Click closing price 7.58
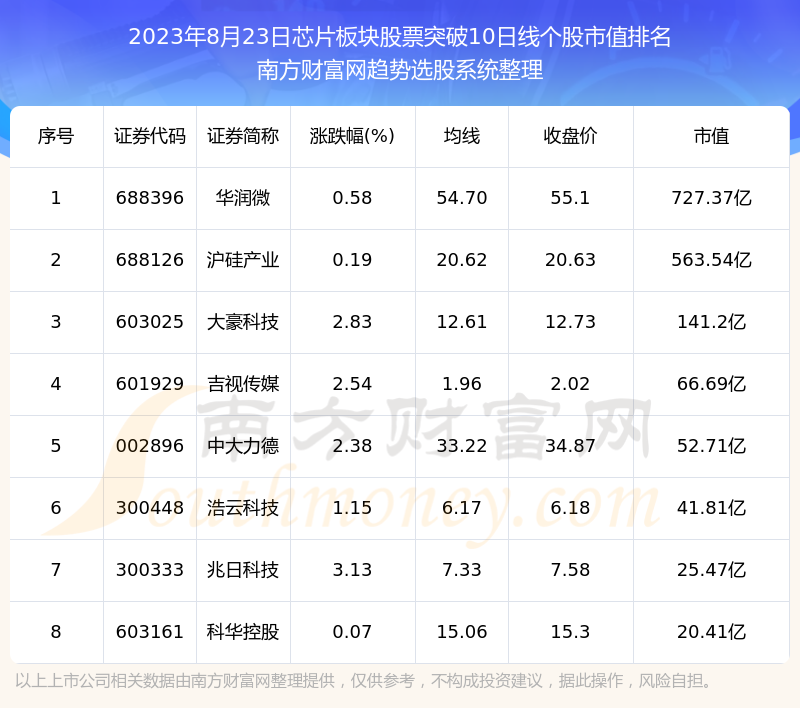This screenshot has height=708, width=800. (x=570, y=570)
